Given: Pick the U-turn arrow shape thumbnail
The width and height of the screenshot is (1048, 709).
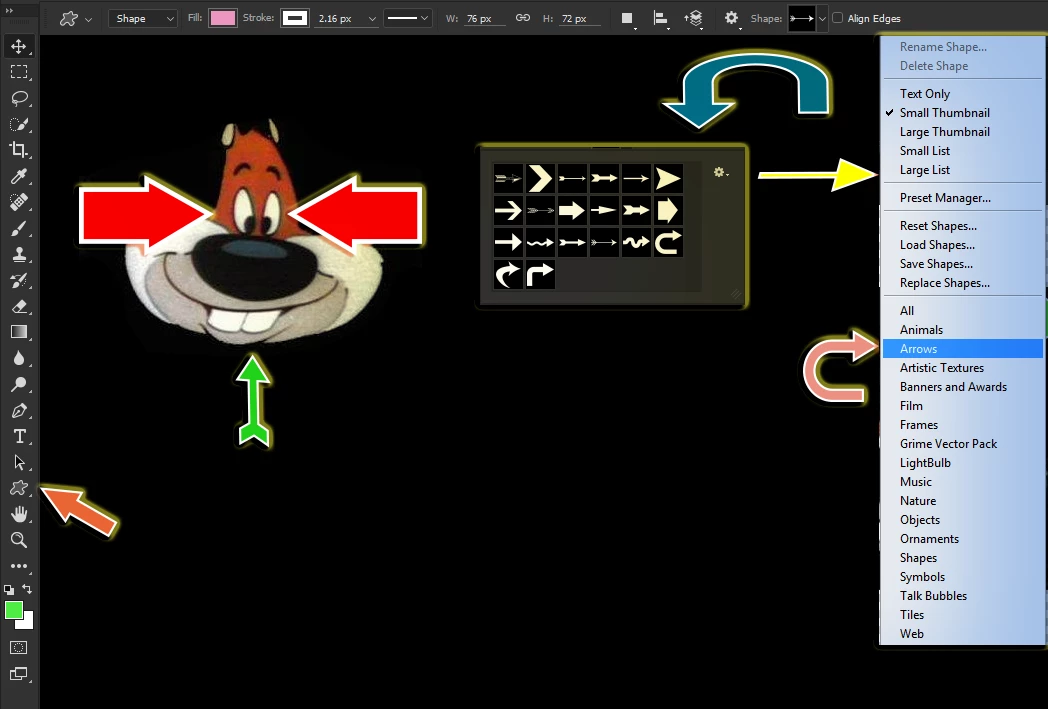Looking at the screenshot, I should [668, 242].
